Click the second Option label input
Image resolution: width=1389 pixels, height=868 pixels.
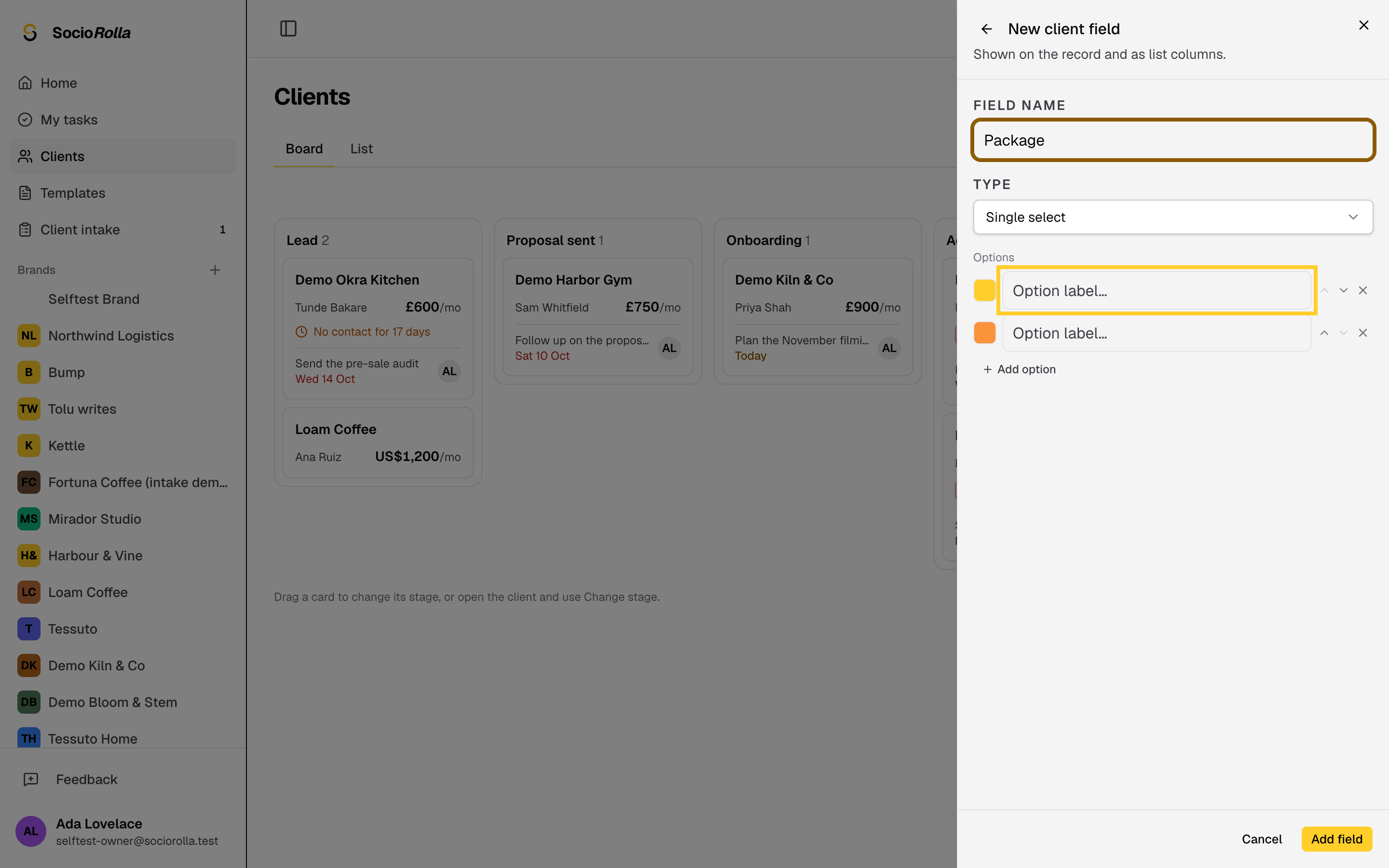click(1157, 333)
